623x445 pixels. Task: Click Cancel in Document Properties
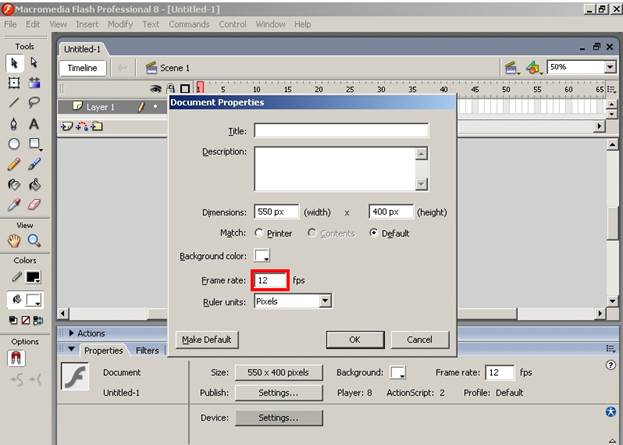coord(420,340)
